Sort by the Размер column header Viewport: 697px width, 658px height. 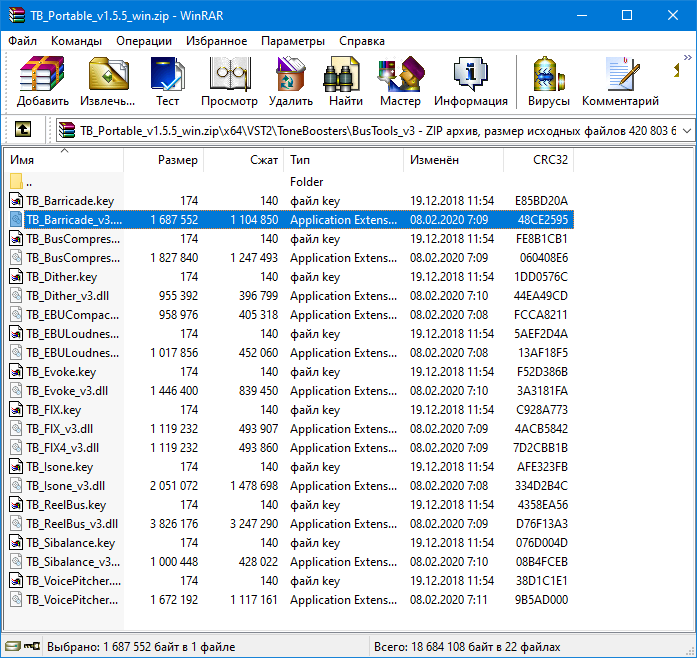(164, 160)
